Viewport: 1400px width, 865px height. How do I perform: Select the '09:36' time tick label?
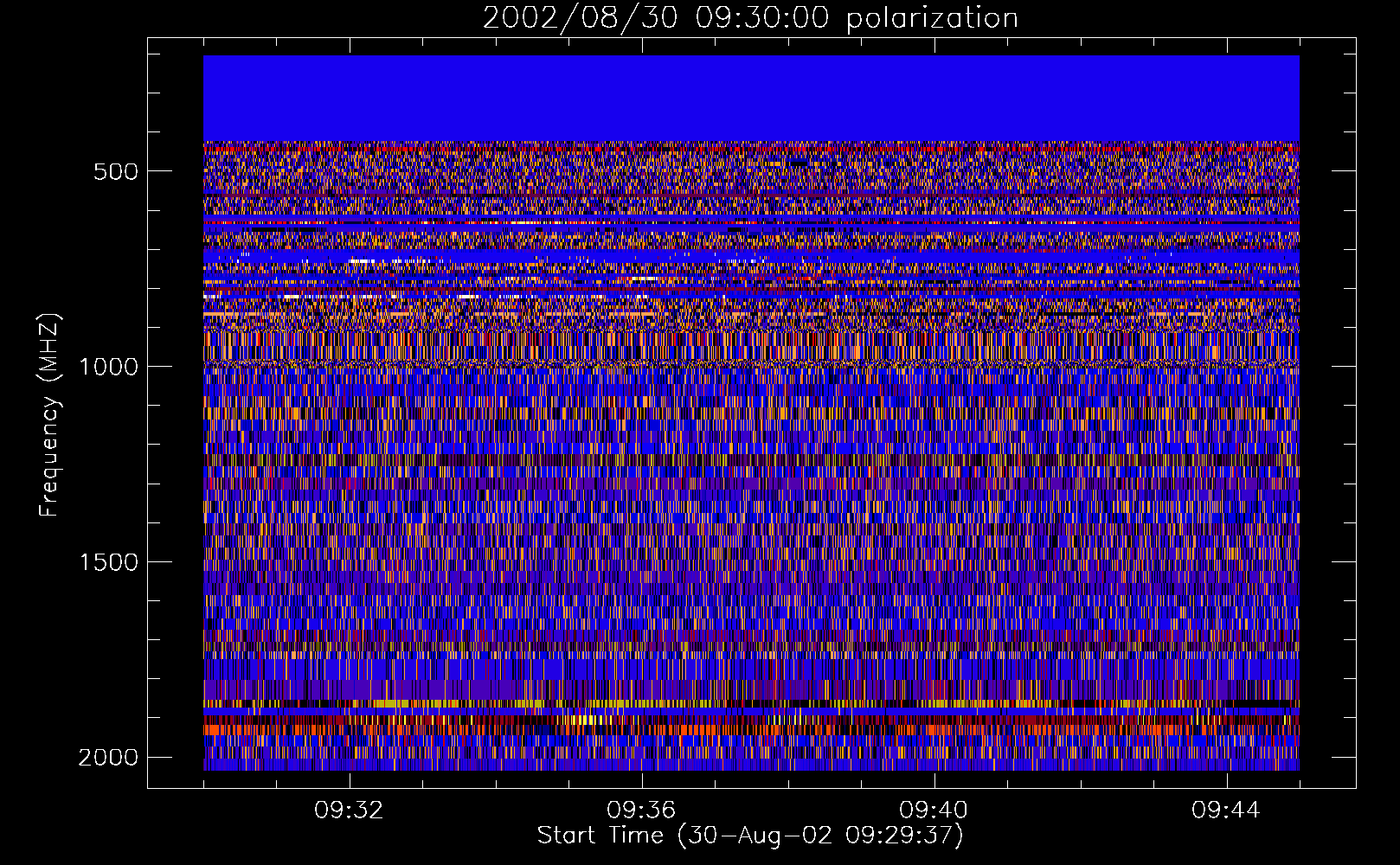tap(641, 811)
